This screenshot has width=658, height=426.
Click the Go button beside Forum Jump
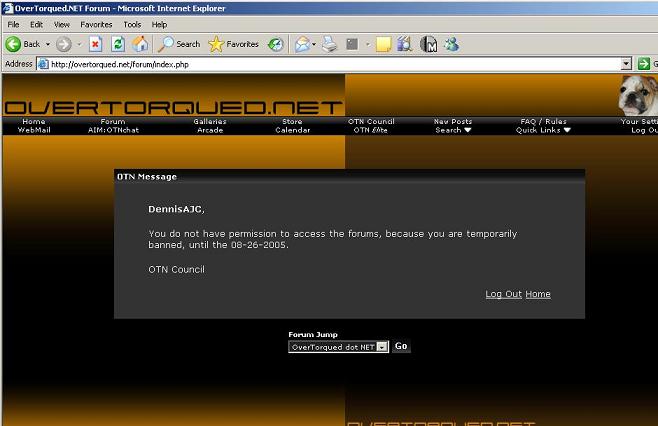tap(401, 346)
